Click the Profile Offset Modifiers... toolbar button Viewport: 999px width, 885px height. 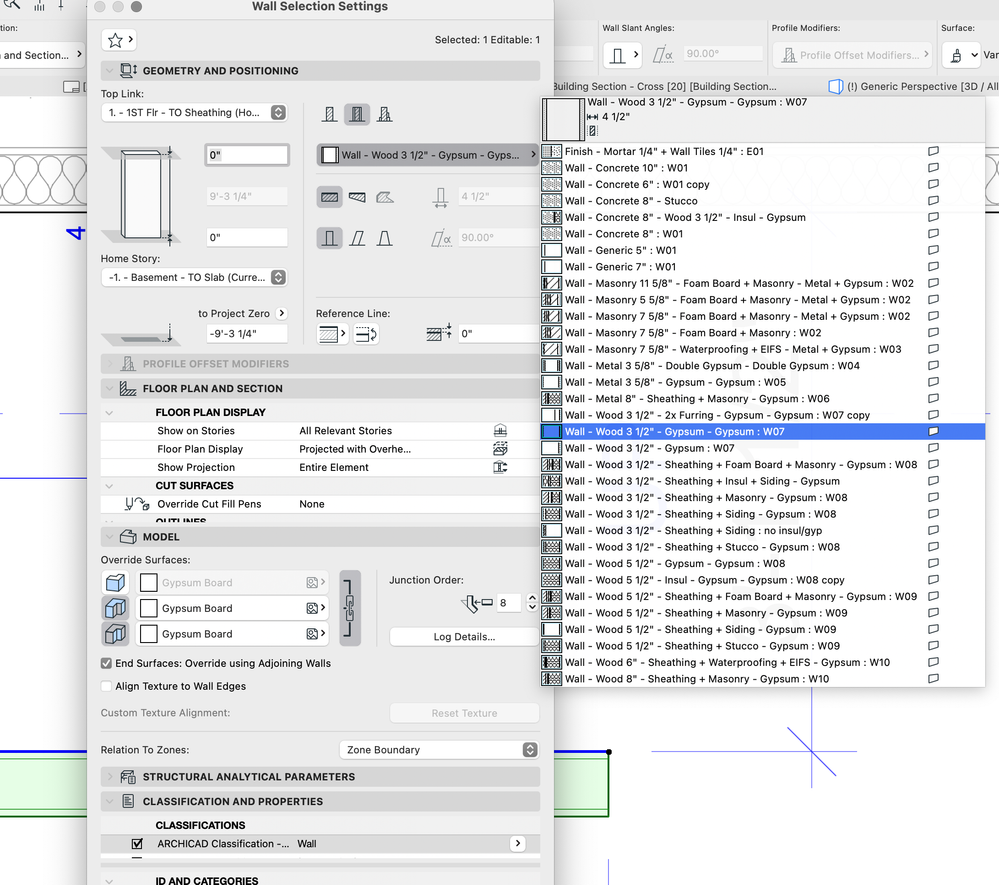(x=852, y=55)
